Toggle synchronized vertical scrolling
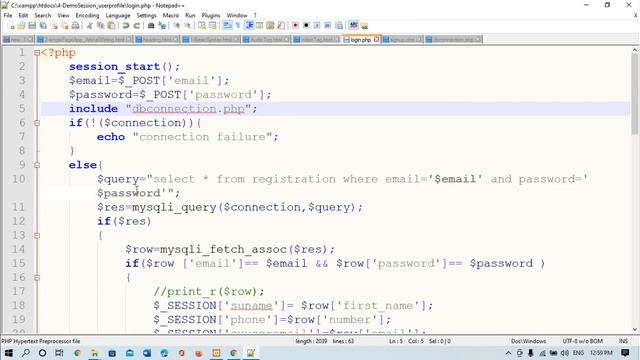The width and height of the screenshot is (640, 360). tap(202, 26)
